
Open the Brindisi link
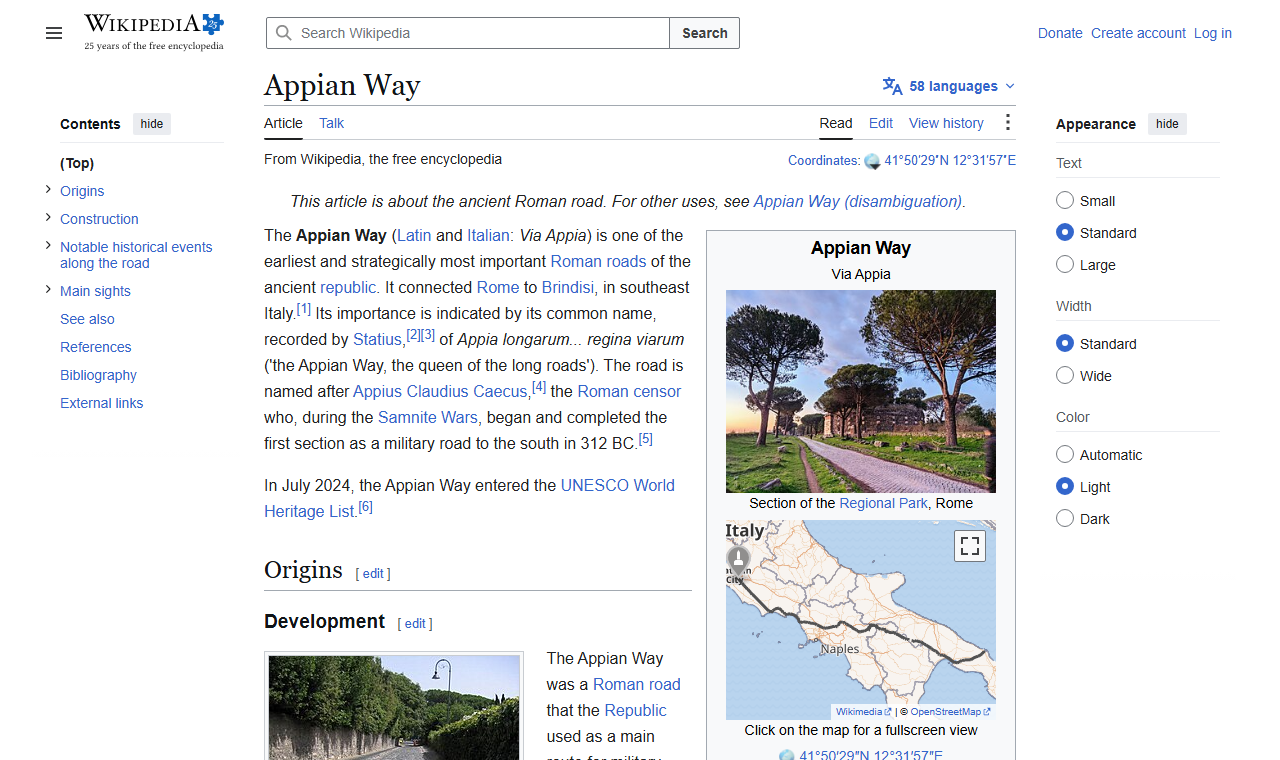[x=570, y=287]
